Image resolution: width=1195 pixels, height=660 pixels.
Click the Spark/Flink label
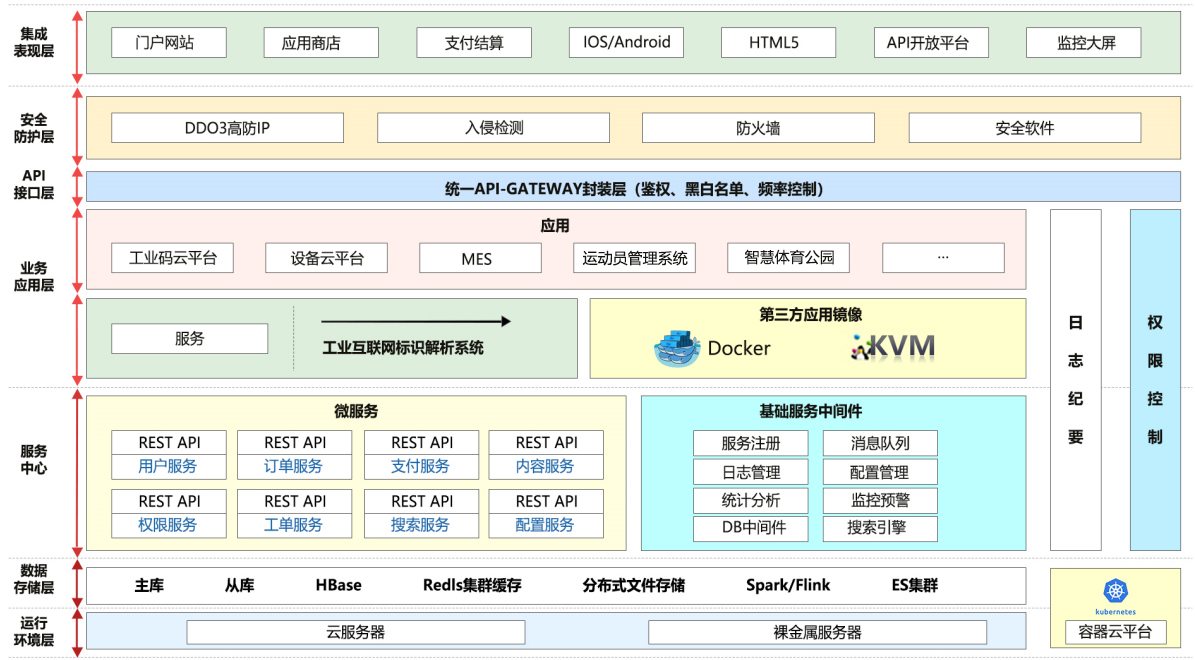pos(788,585)
